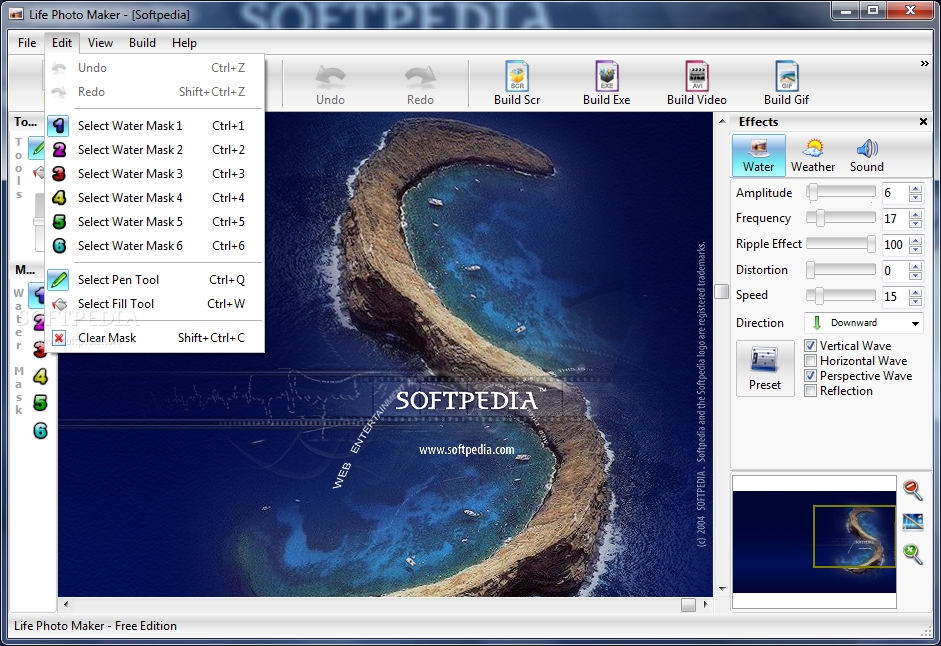This screenshot has height=646, width=941.
Task: Open the Water effects tab
Action: pyautogui.click(x=759, y=155)
